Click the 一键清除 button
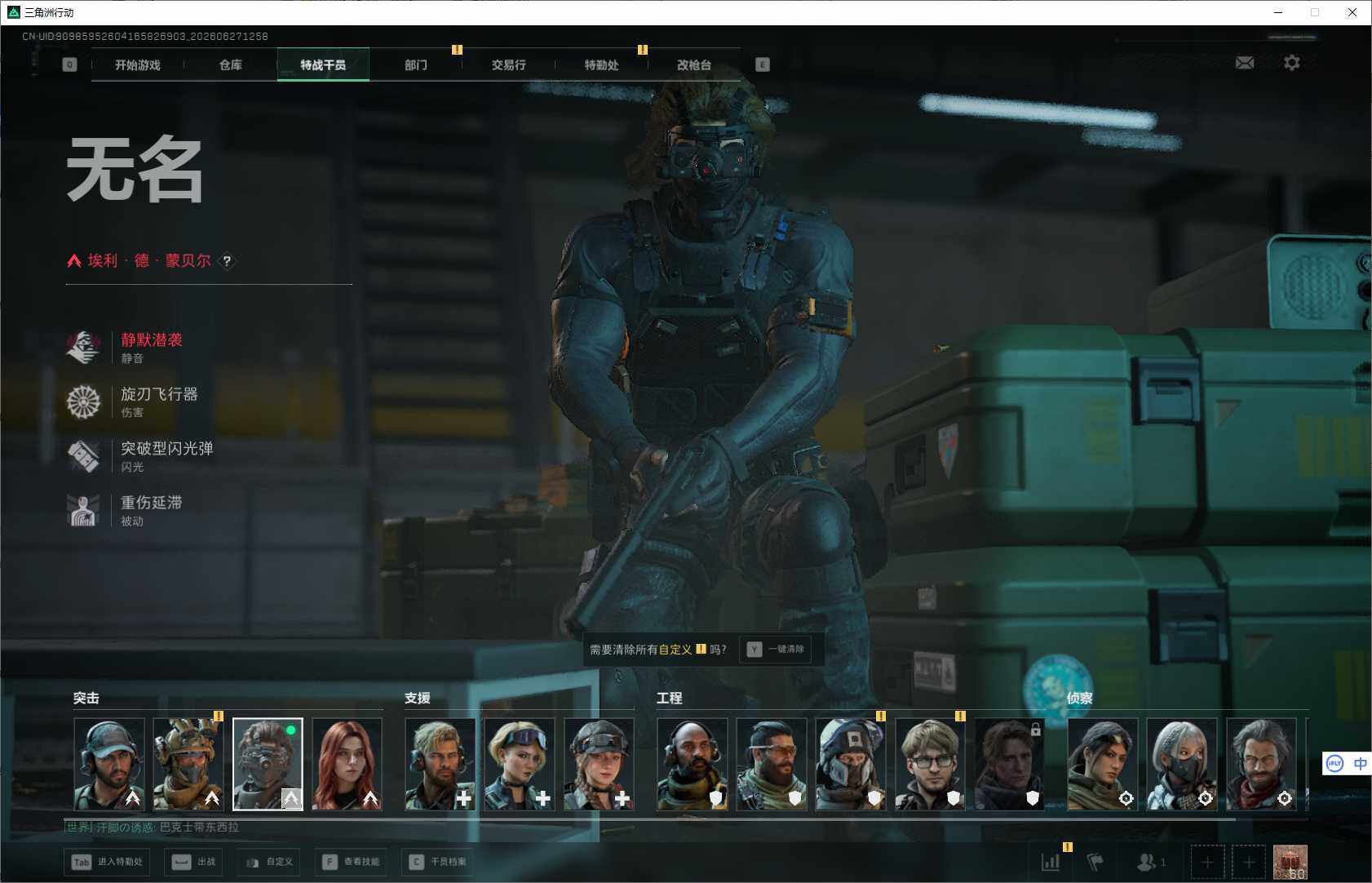 pos(777,650)
